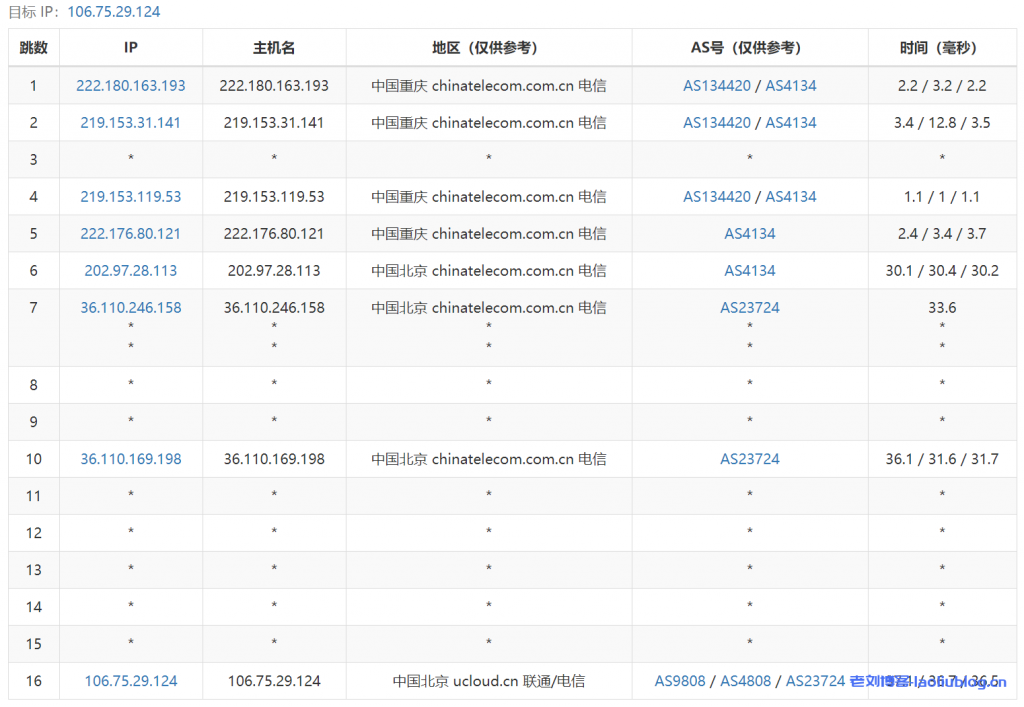Follow IP link 36.110.246.158

131,308
